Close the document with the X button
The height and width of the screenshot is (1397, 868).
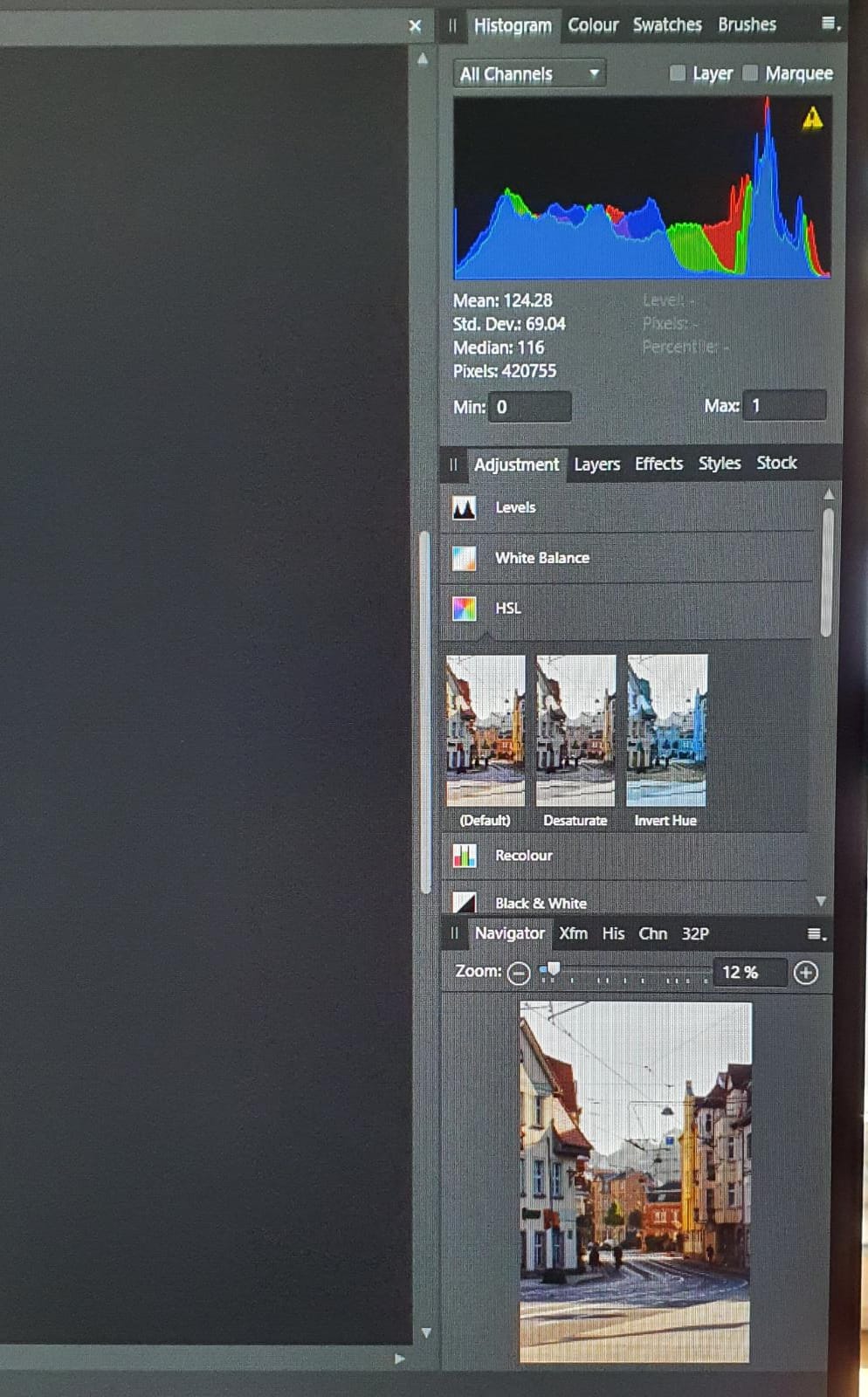coord(415,26)
